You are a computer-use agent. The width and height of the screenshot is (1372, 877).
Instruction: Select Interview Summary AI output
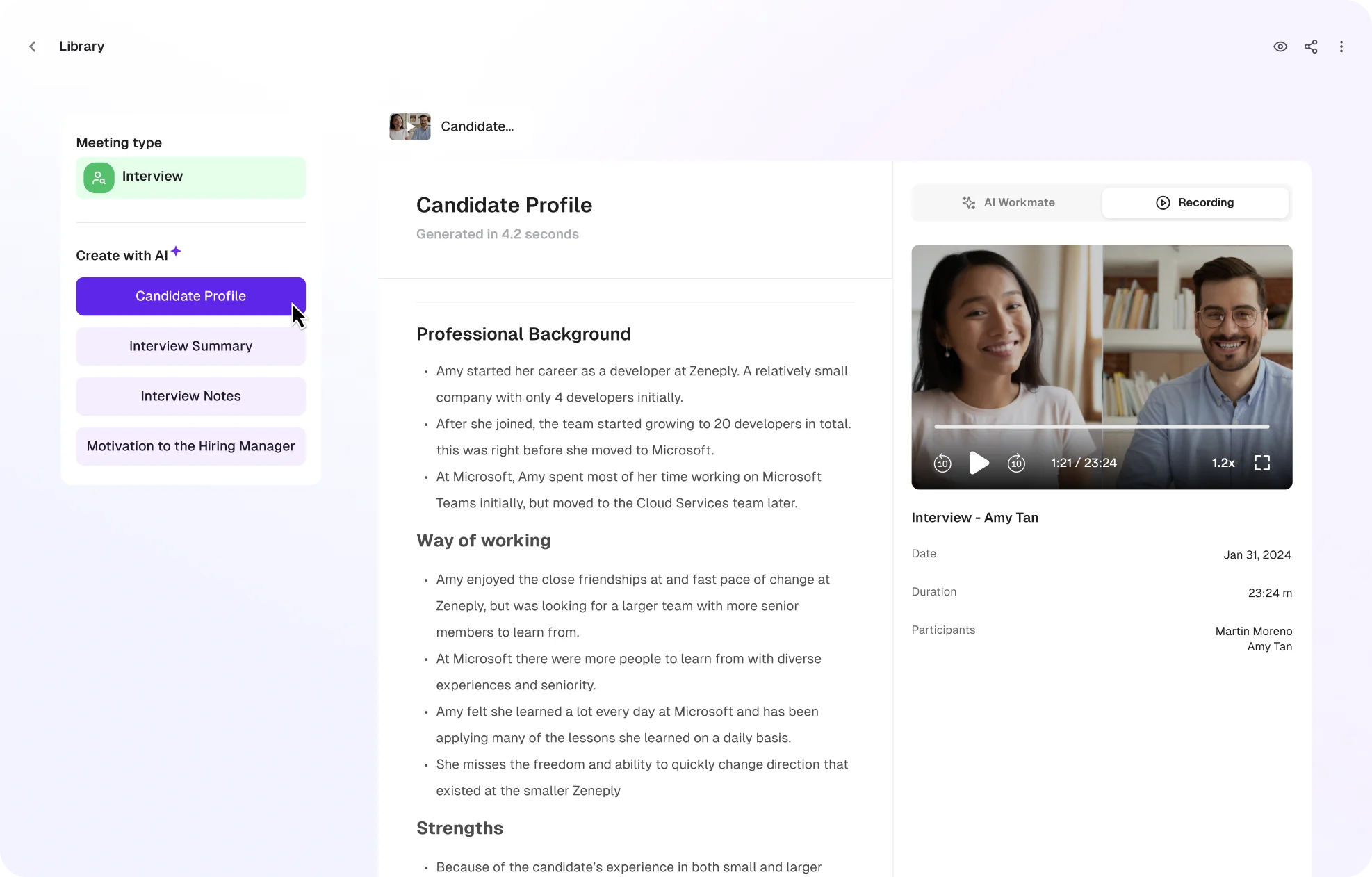[190, 345]
